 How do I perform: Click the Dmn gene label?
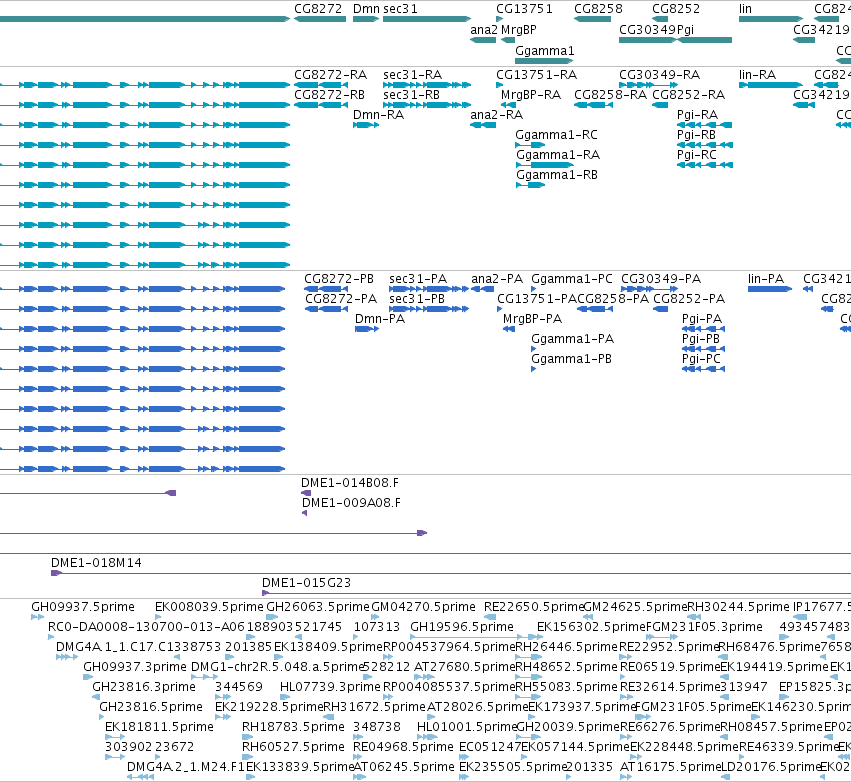[x=366, y=9]
